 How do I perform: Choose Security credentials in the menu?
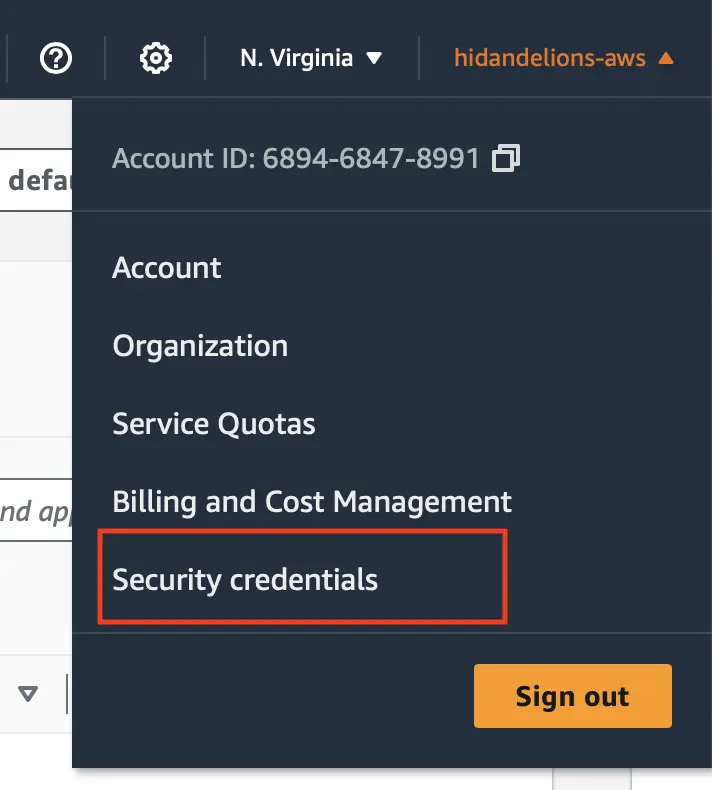(x=245, y=579)
